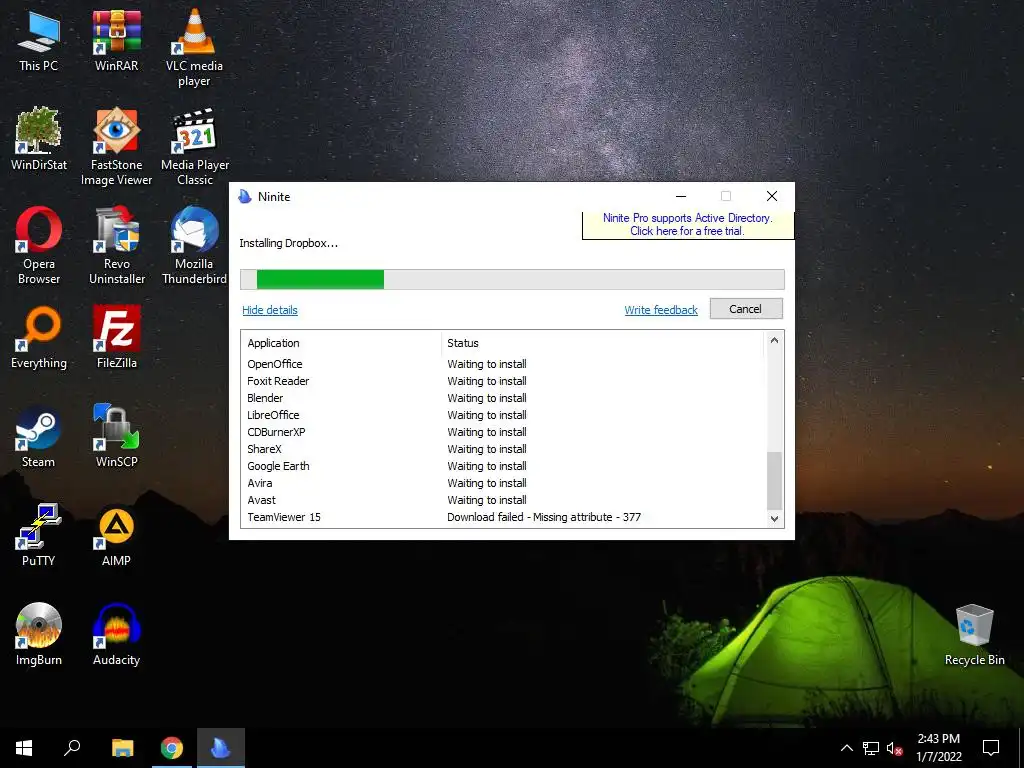Open AIMP player shortcut
1024x768 pixels.
click(x=116, y=536)
